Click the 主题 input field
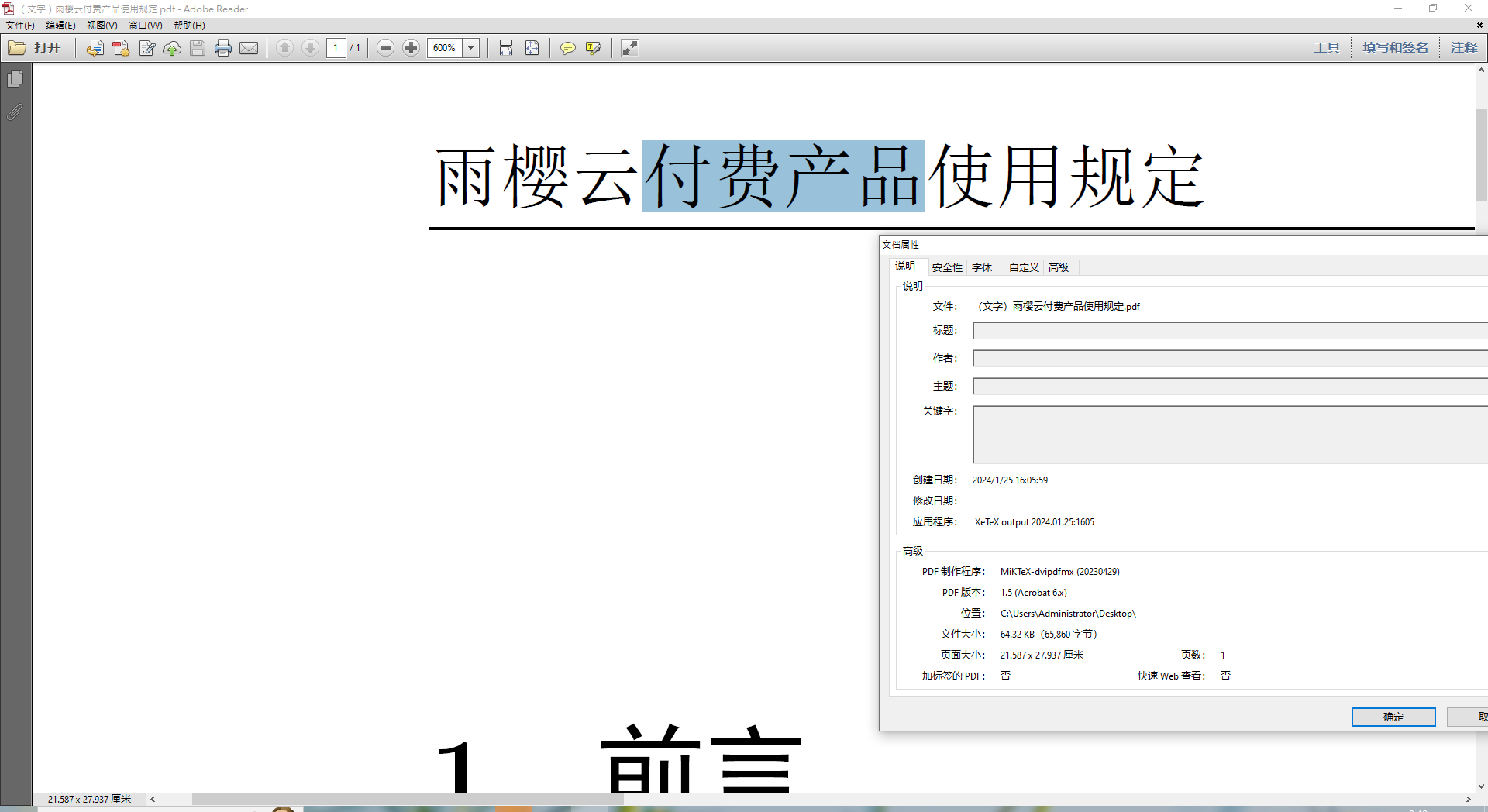 pos(1230,387)
